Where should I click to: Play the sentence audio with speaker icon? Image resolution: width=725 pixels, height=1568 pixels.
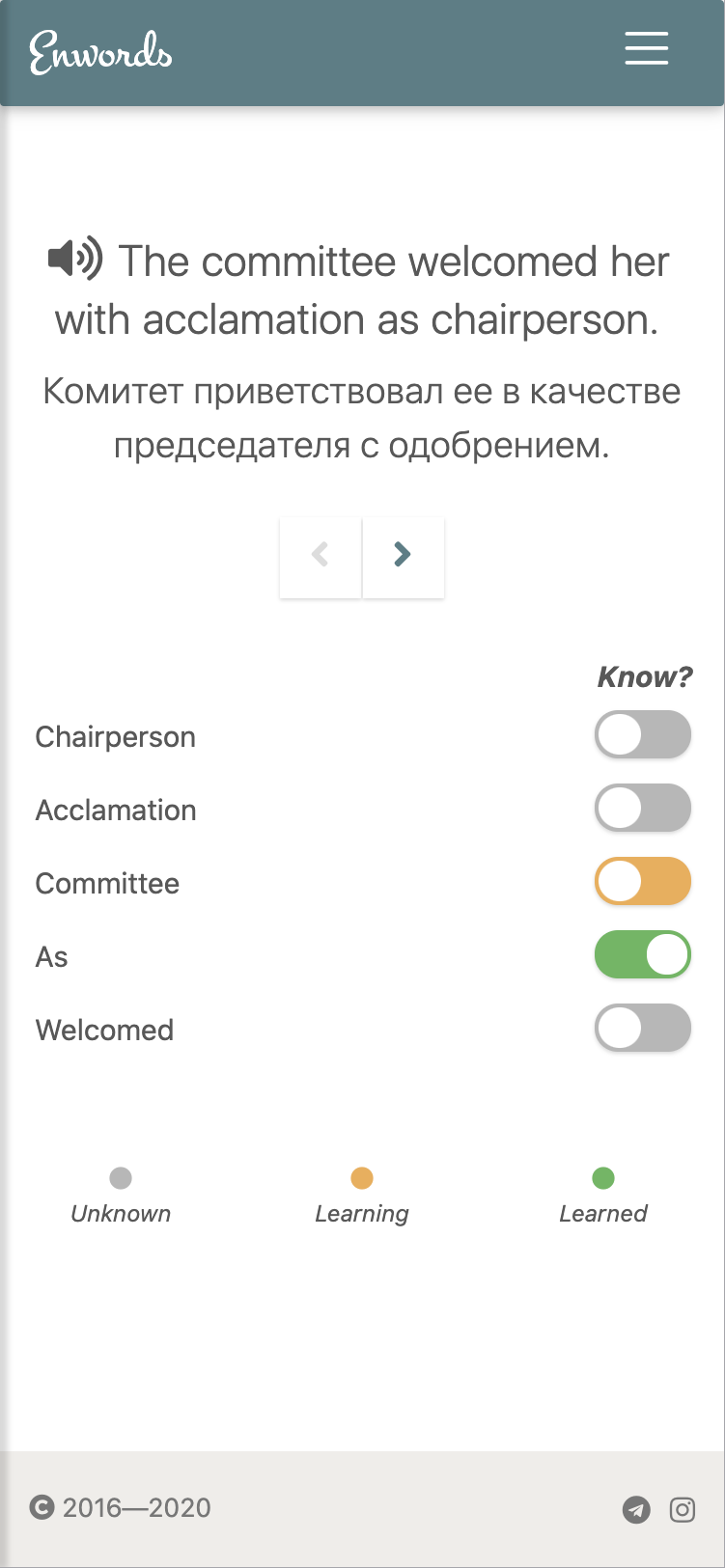[x=74, y=259]
